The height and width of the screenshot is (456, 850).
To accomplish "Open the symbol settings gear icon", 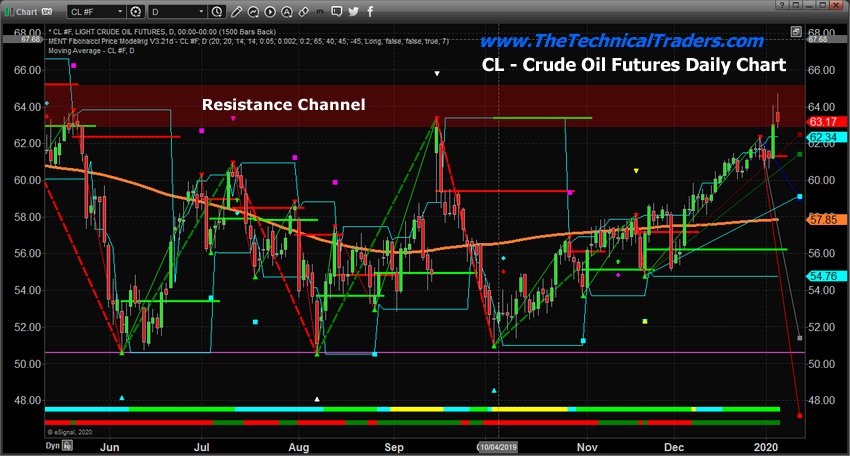I will tap(136, 11).
